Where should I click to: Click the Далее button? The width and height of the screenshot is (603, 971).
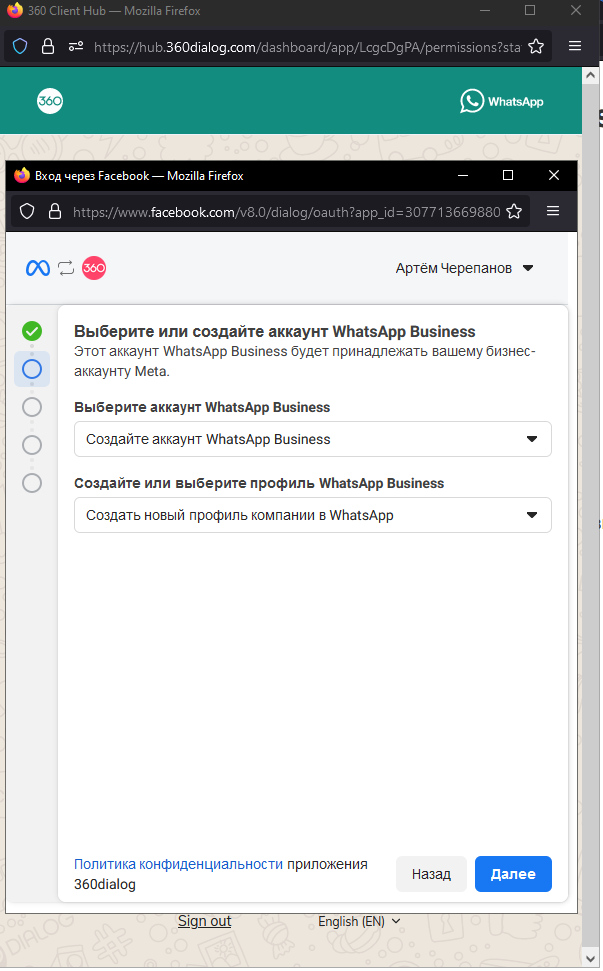513,874
